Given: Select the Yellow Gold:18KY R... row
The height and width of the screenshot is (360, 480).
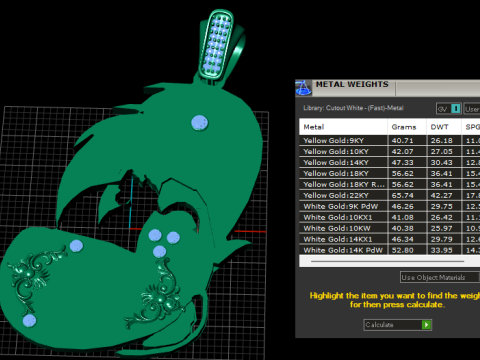Looking at the screenshot, I should coord(389,184).
